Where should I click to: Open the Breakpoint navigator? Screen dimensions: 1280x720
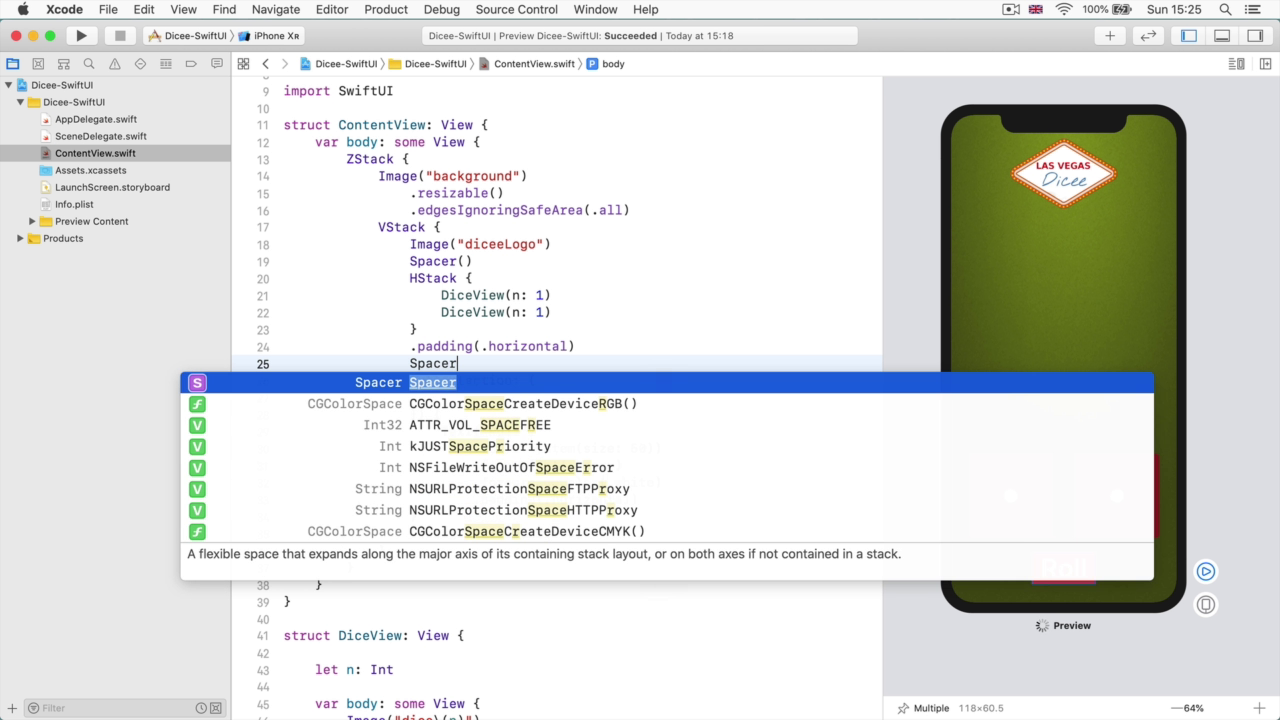[191, 64]
